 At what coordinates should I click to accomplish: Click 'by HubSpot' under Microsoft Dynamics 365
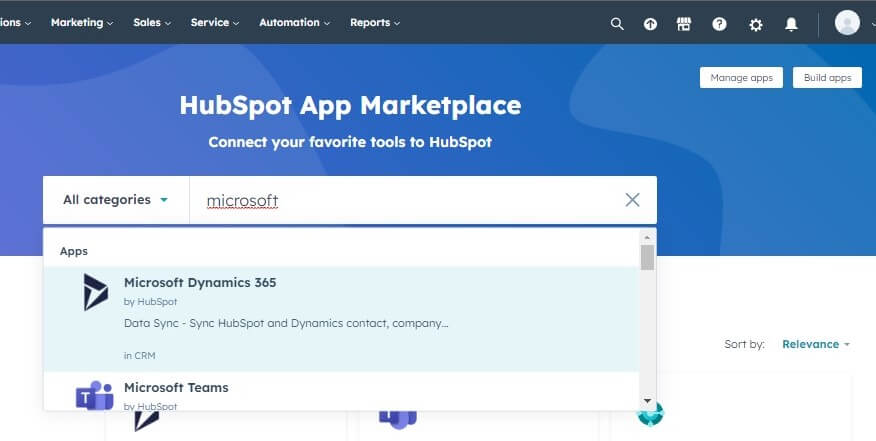tap(150, 302)
